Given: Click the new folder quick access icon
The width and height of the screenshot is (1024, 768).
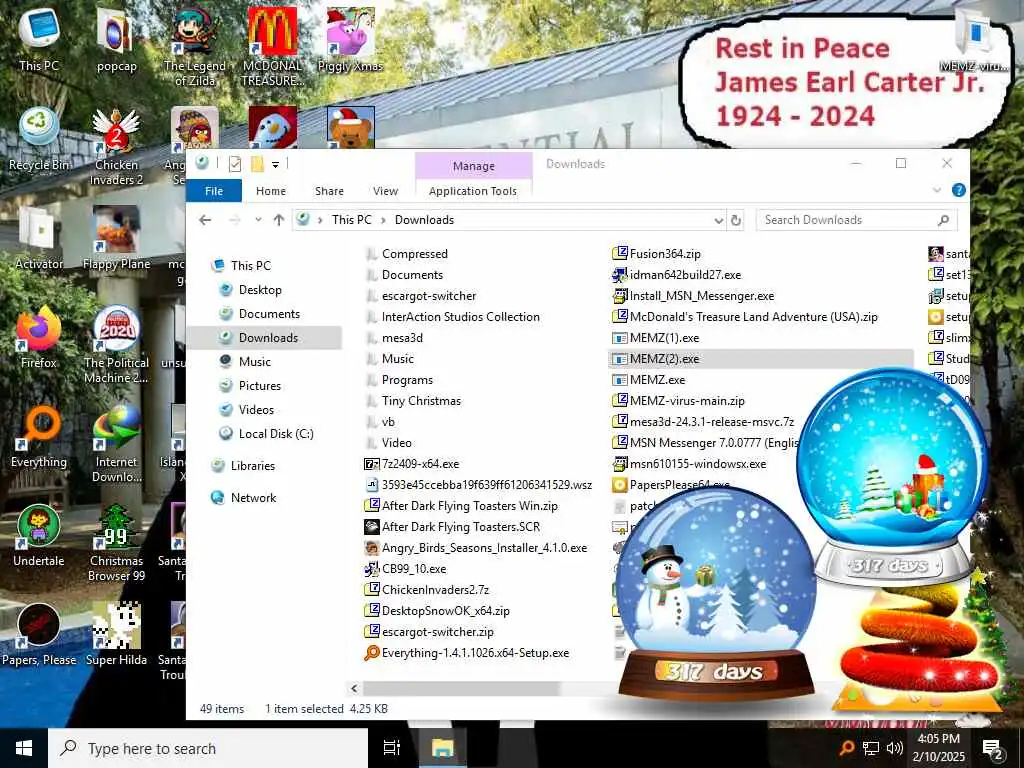Looking at the screenshot, I should (x=257, y=164).
